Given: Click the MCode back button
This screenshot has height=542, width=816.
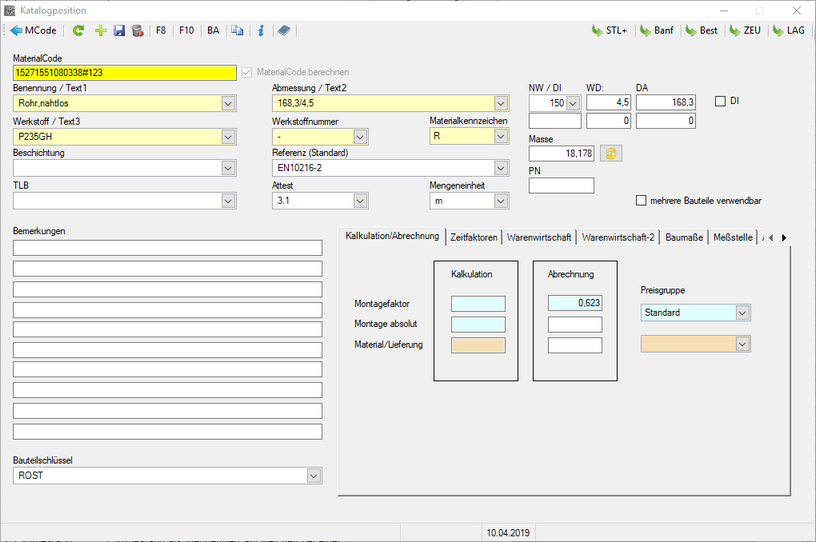Looking at the screenshot, I should coord(34,31).
